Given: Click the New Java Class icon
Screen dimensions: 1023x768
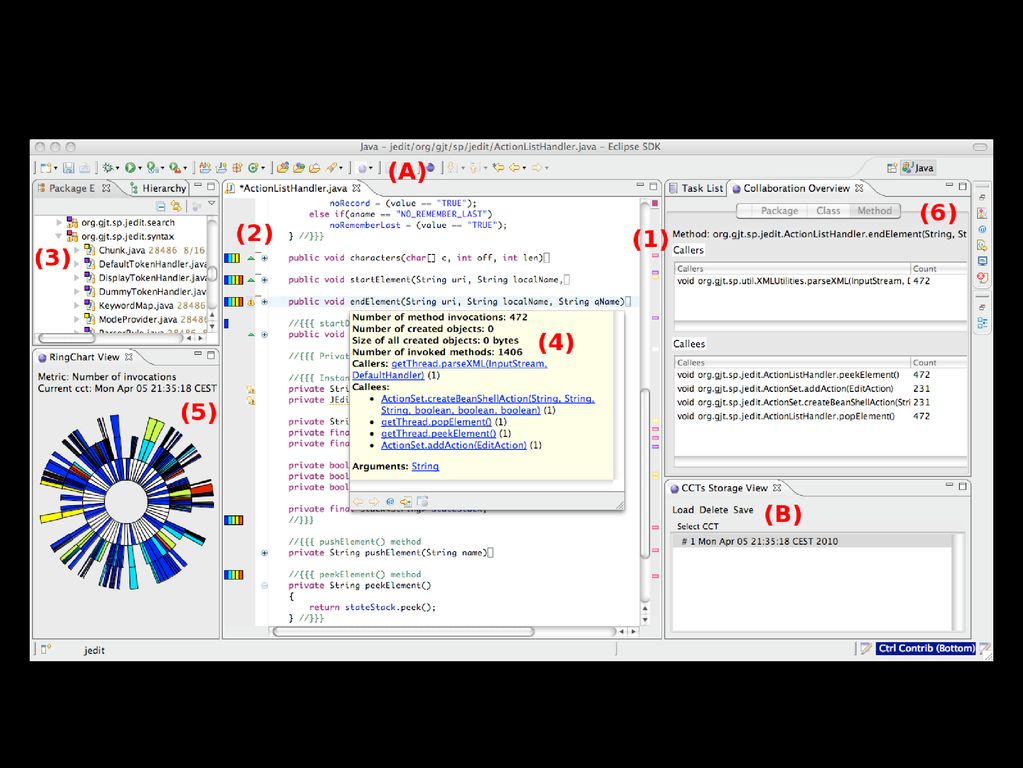Looking at the screenshot, I should coord(252,168).
